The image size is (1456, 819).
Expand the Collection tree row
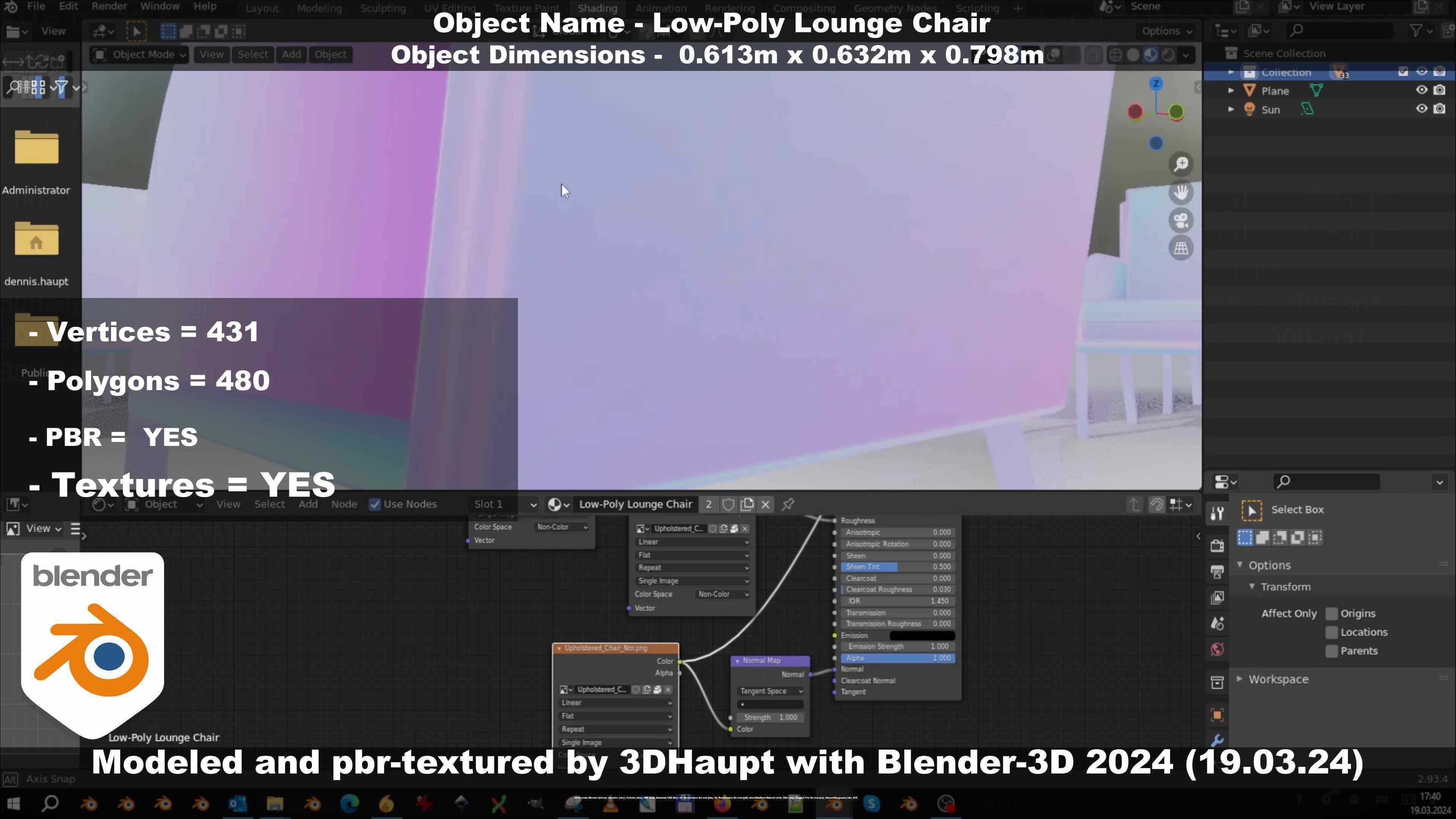[x=1231, y=72]
